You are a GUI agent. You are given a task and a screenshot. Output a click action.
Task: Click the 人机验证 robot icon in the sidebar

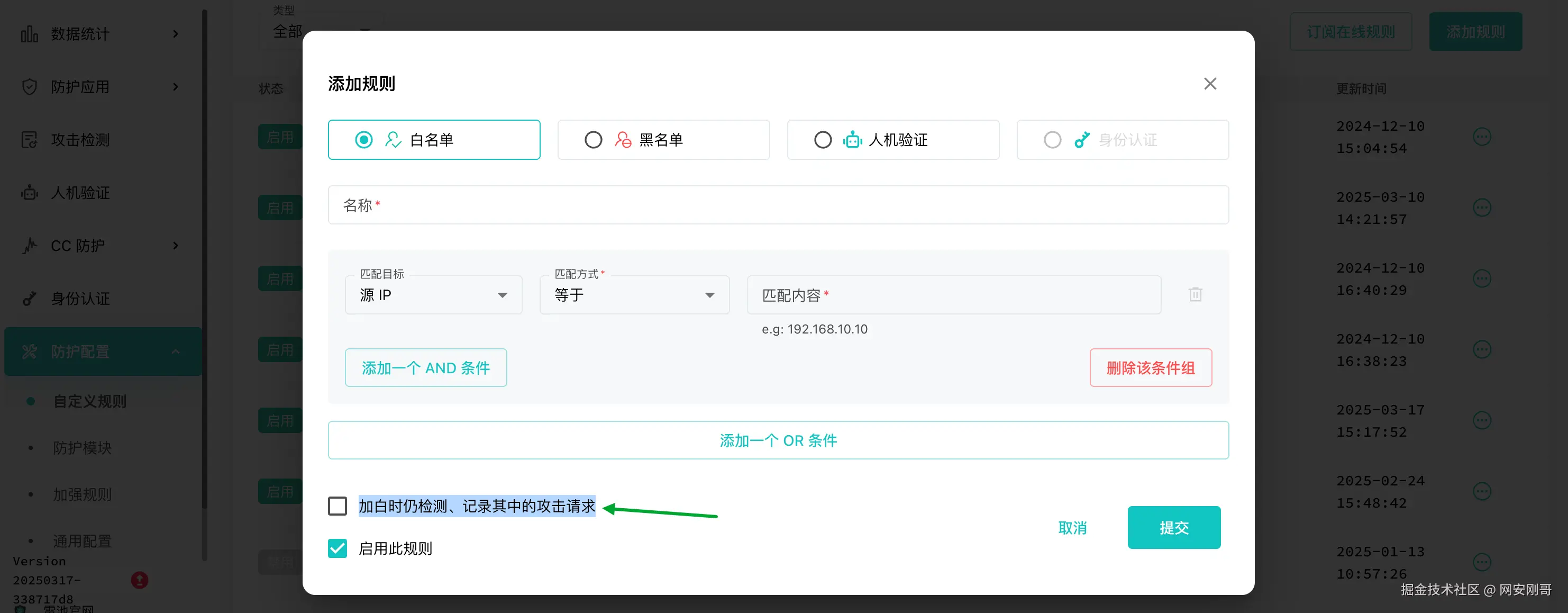[x=29, y=193]
